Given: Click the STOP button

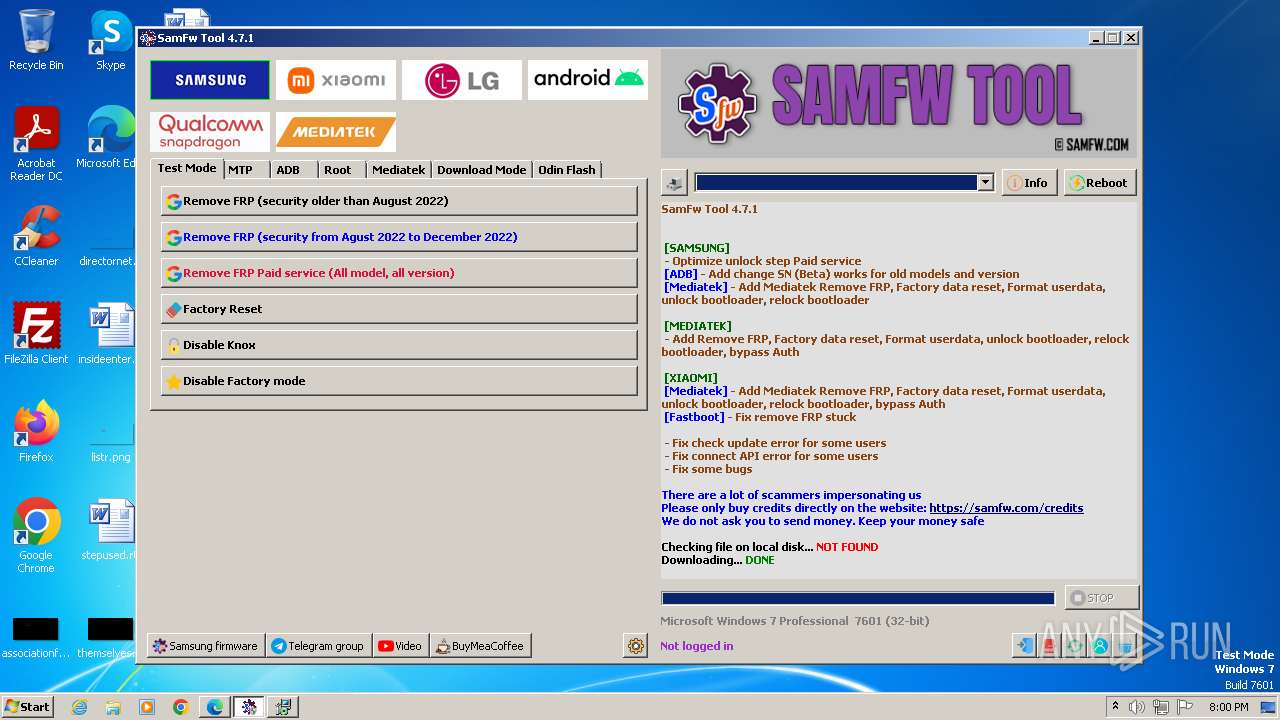Looking at the screenshot, I should tap(1101, 598).
